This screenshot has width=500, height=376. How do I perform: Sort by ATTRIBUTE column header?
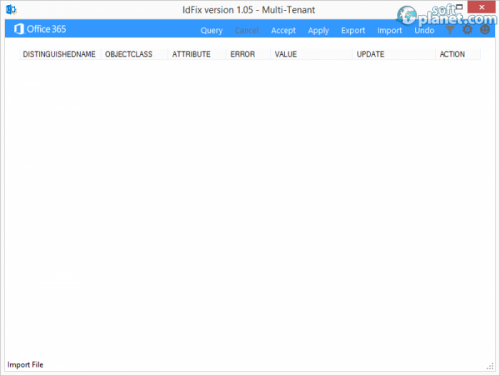[197, 54]
